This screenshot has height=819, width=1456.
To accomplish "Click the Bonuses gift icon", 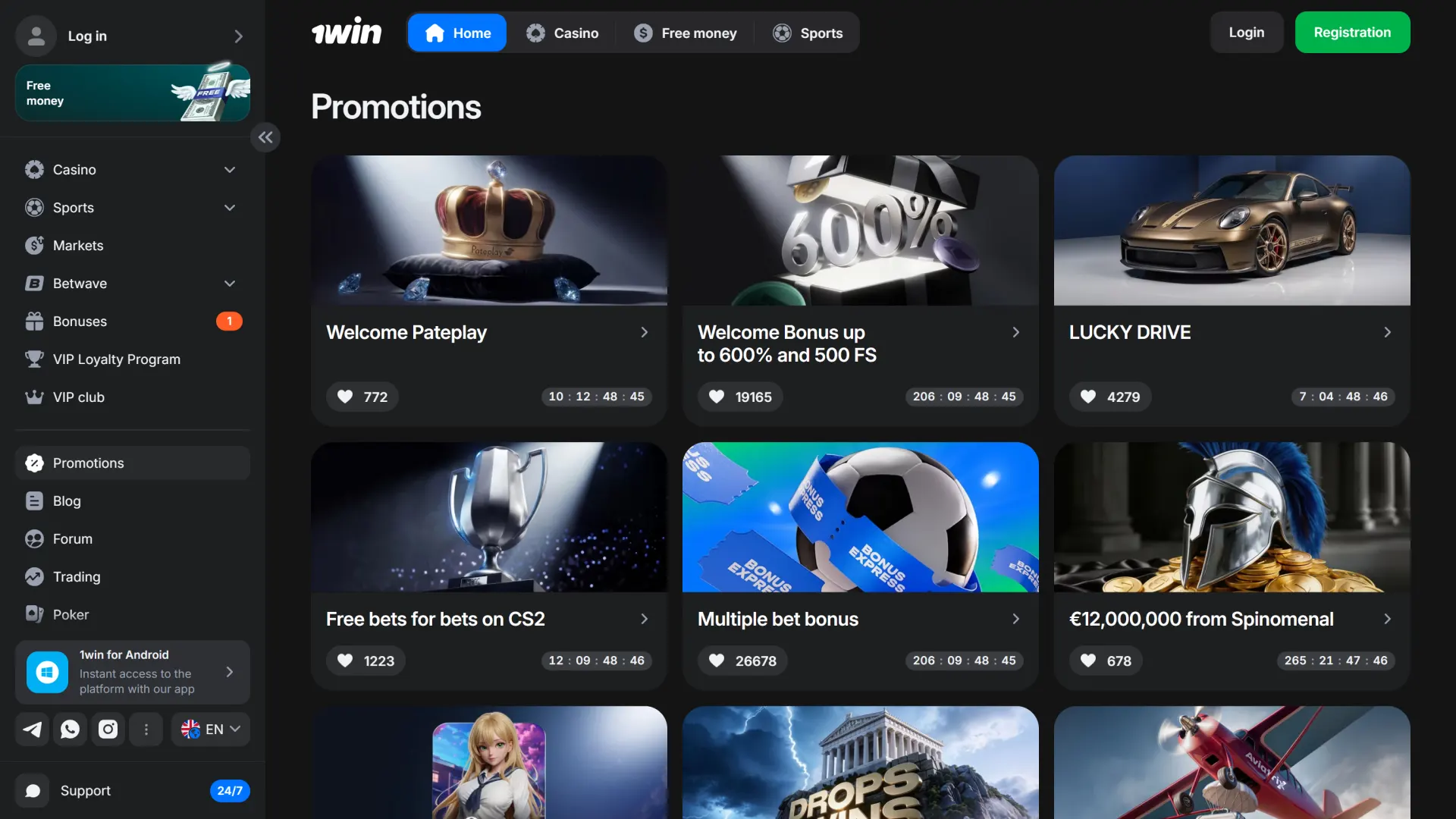I will coord(34,321).
